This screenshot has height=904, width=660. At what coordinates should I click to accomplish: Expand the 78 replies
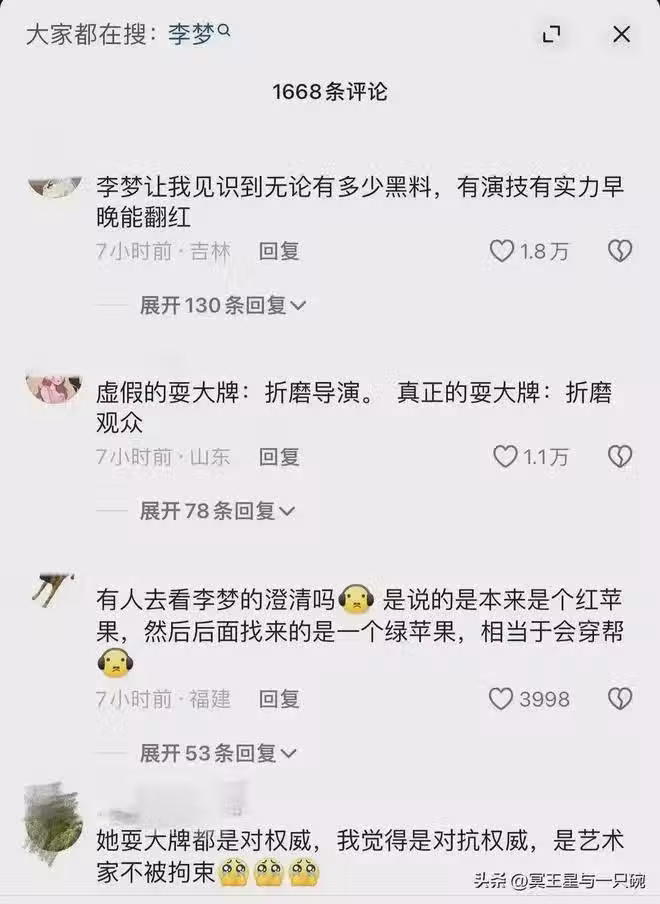coord(217,511)
